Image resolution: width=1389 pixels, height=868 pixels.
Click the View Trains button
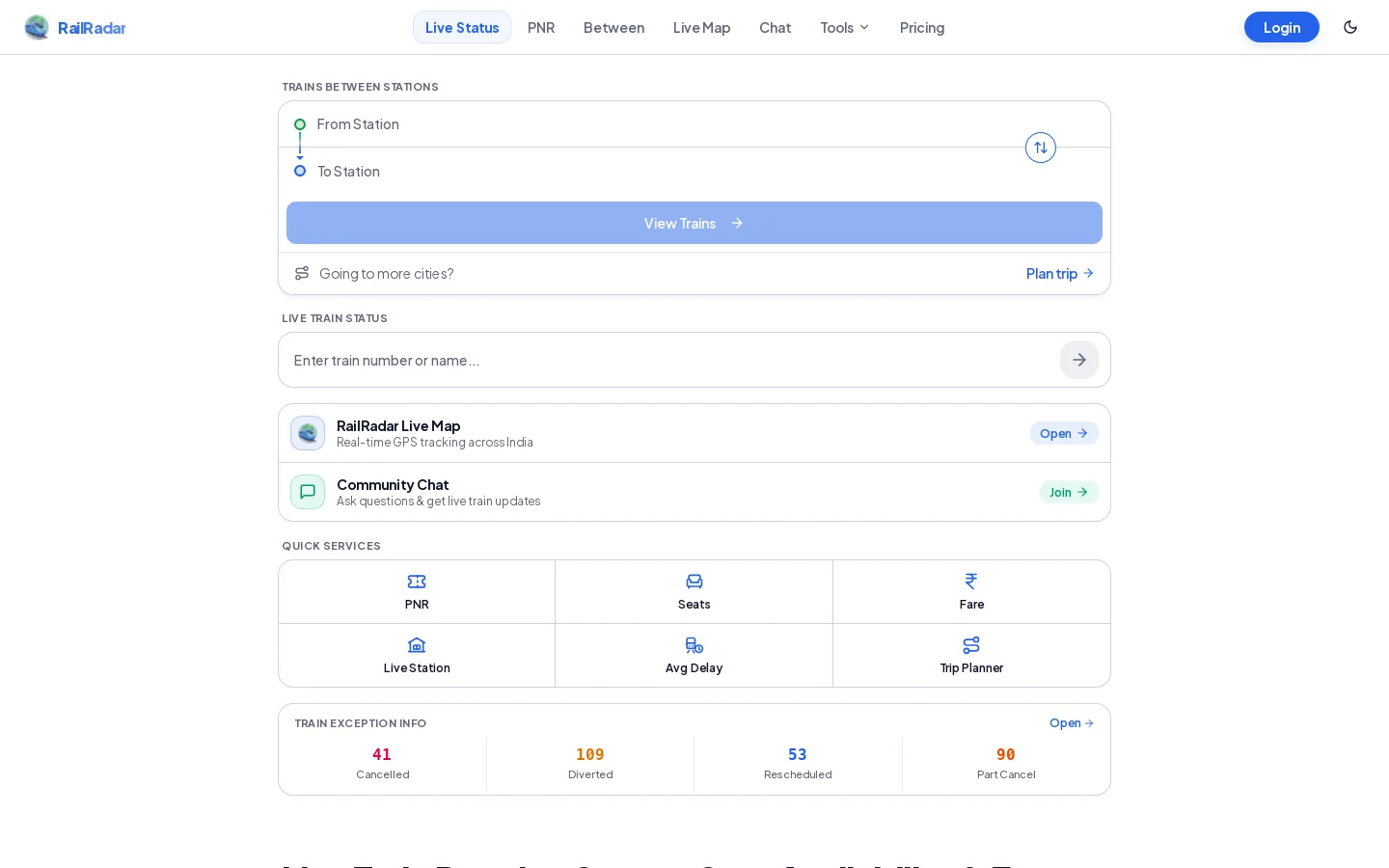(x=694, y=223)
